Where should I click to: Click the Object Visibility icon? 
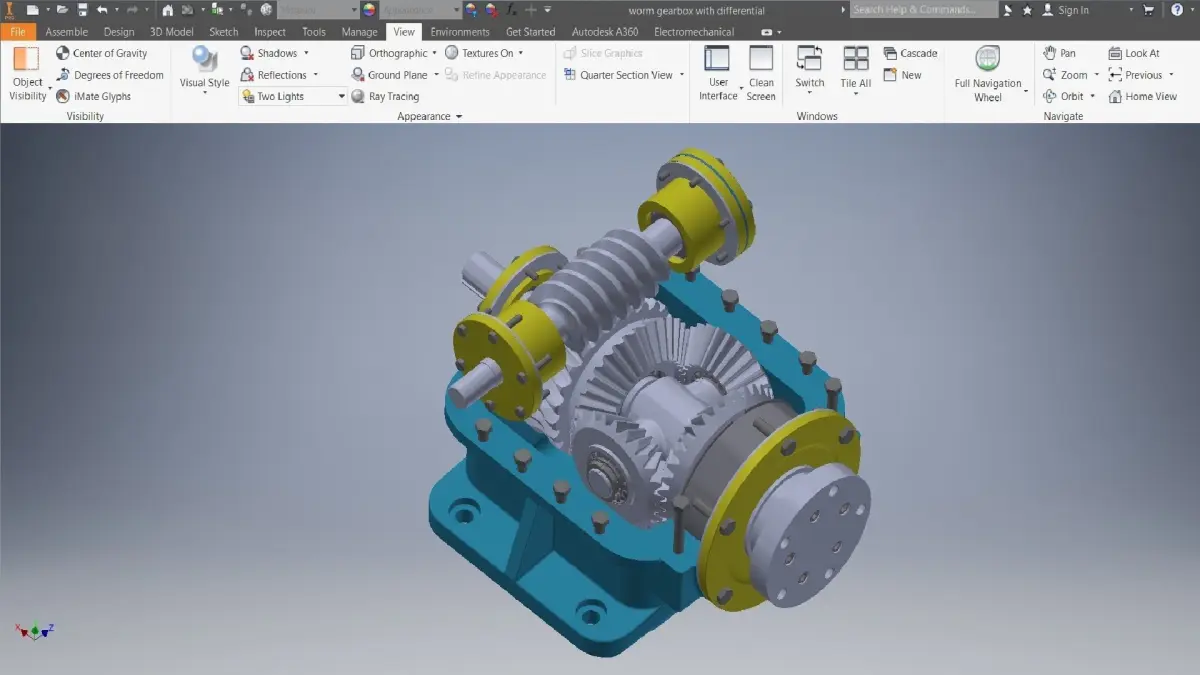point(27,60)
